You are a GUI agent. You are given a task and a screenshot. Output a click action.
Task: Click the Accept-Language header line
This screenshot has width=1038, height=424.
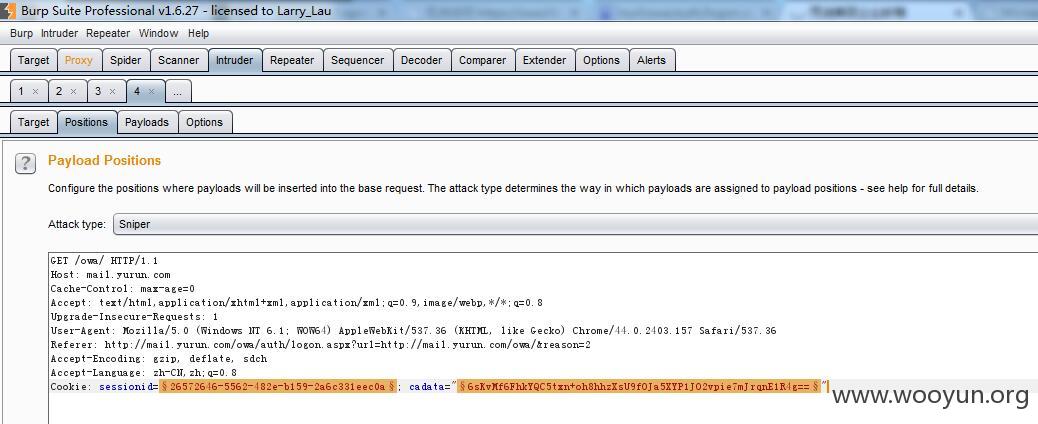coord(144,372)
